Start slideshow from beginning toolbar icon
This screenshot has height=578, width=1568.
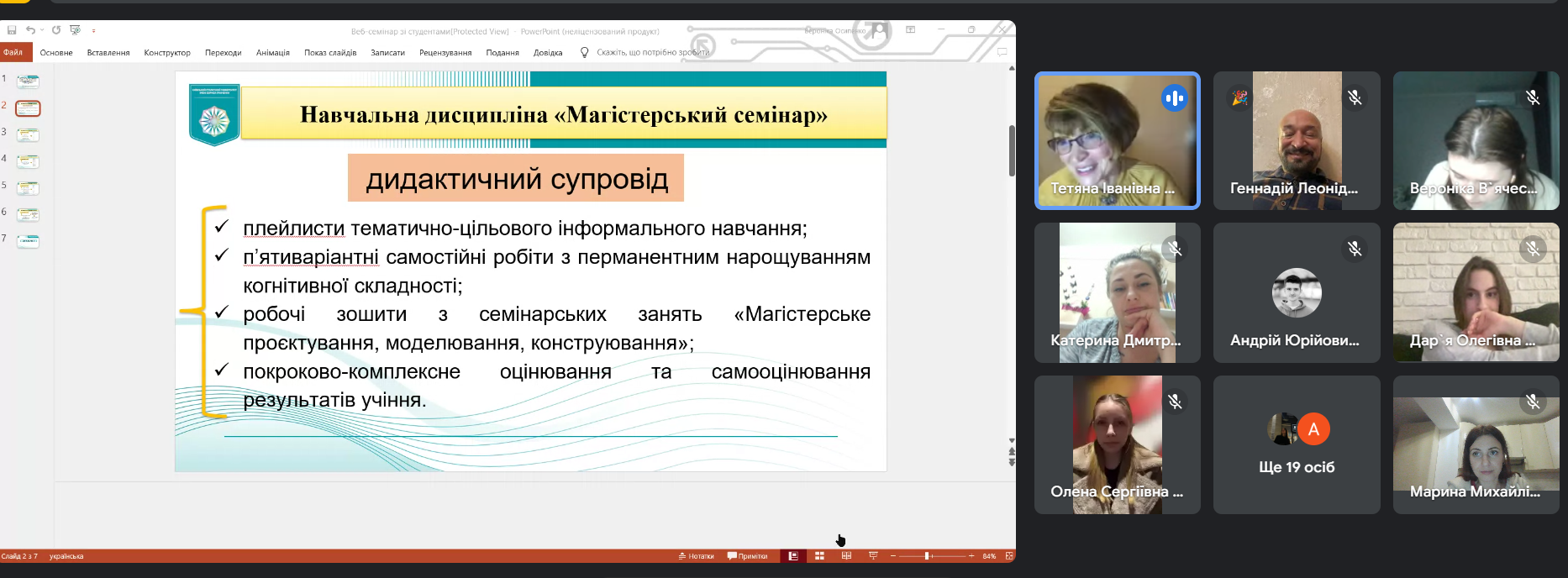[75, 30]
